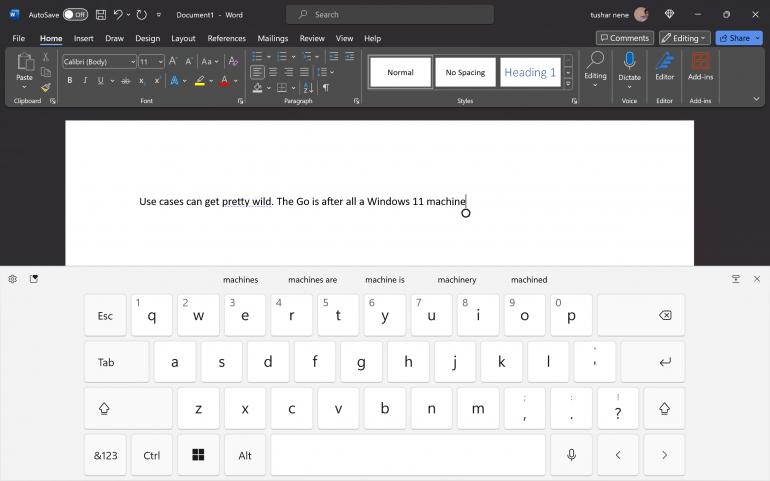Click the Dictate microphone icon in ribbon
Viewport: 770px width, 481px height.
629,62
